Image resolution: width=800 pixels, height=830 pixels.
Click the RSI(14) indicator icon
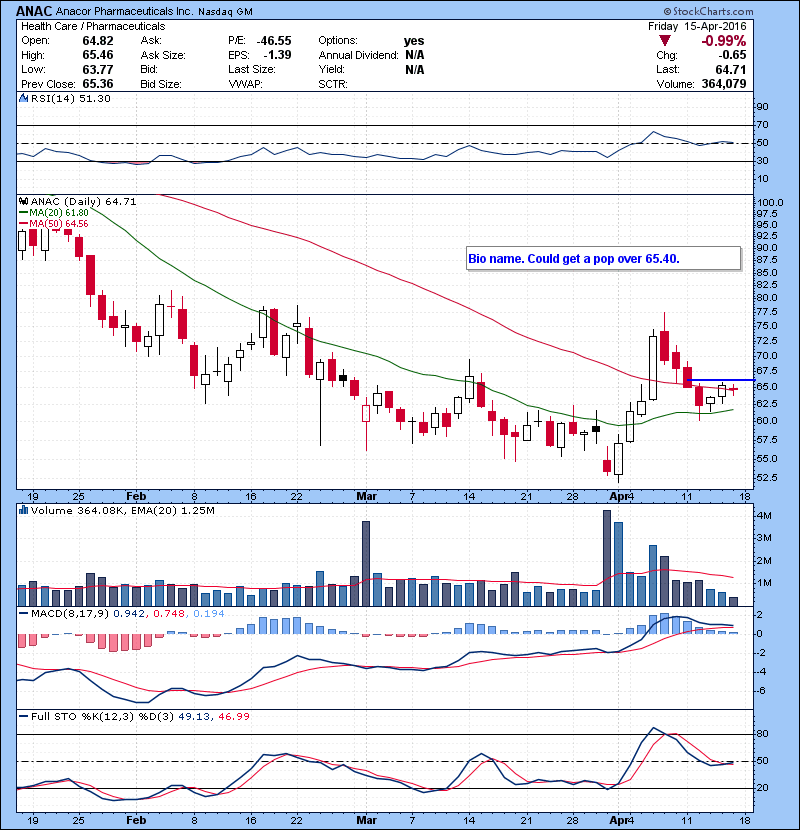pyautogui.click(x=23, y=98)
